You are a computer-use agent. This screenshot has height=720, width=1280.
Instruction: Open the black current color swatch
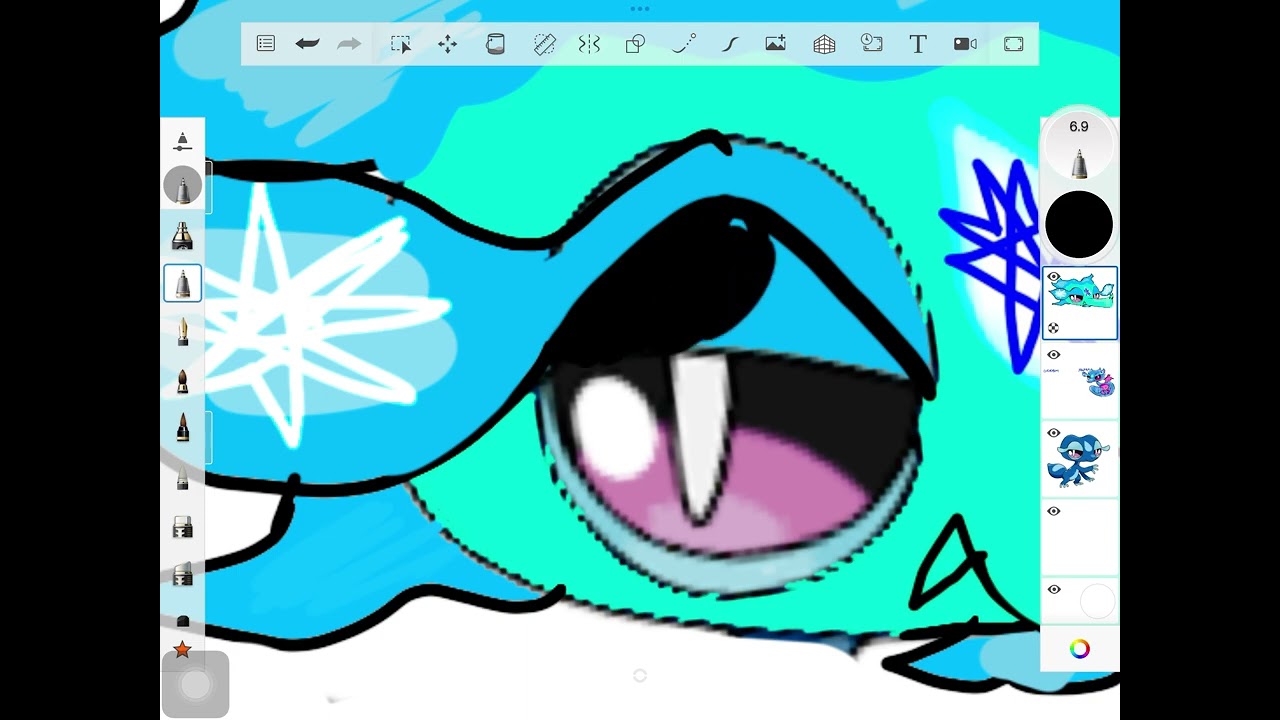point(1079,225)
